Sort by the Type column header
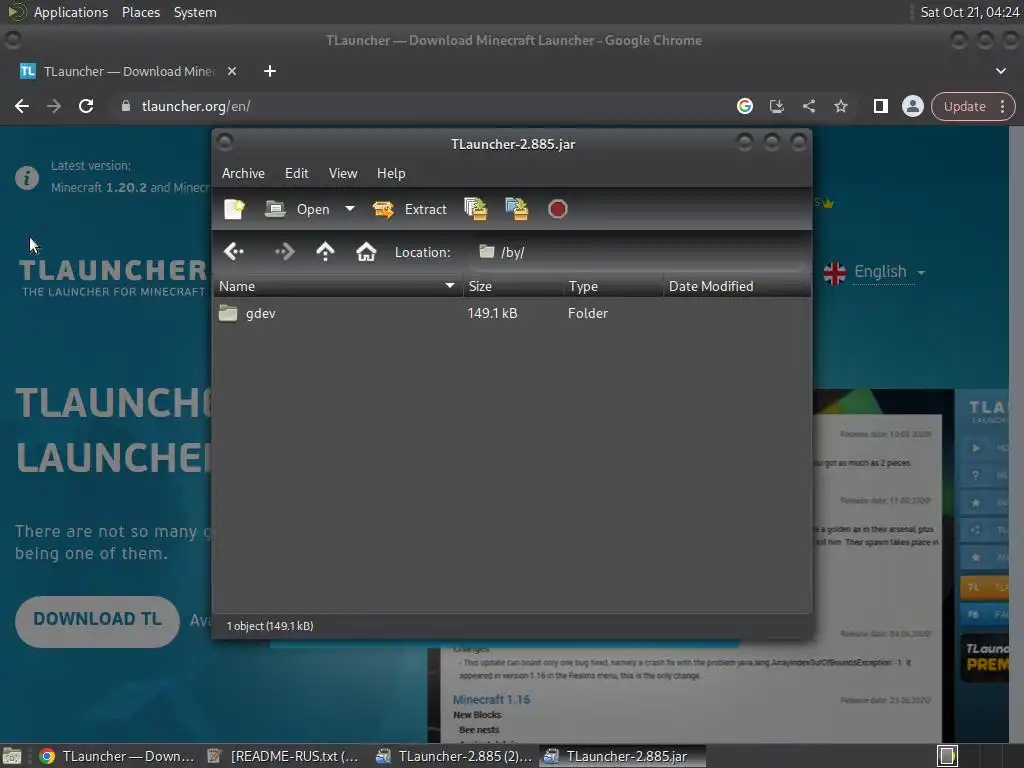 coord(613,286)
